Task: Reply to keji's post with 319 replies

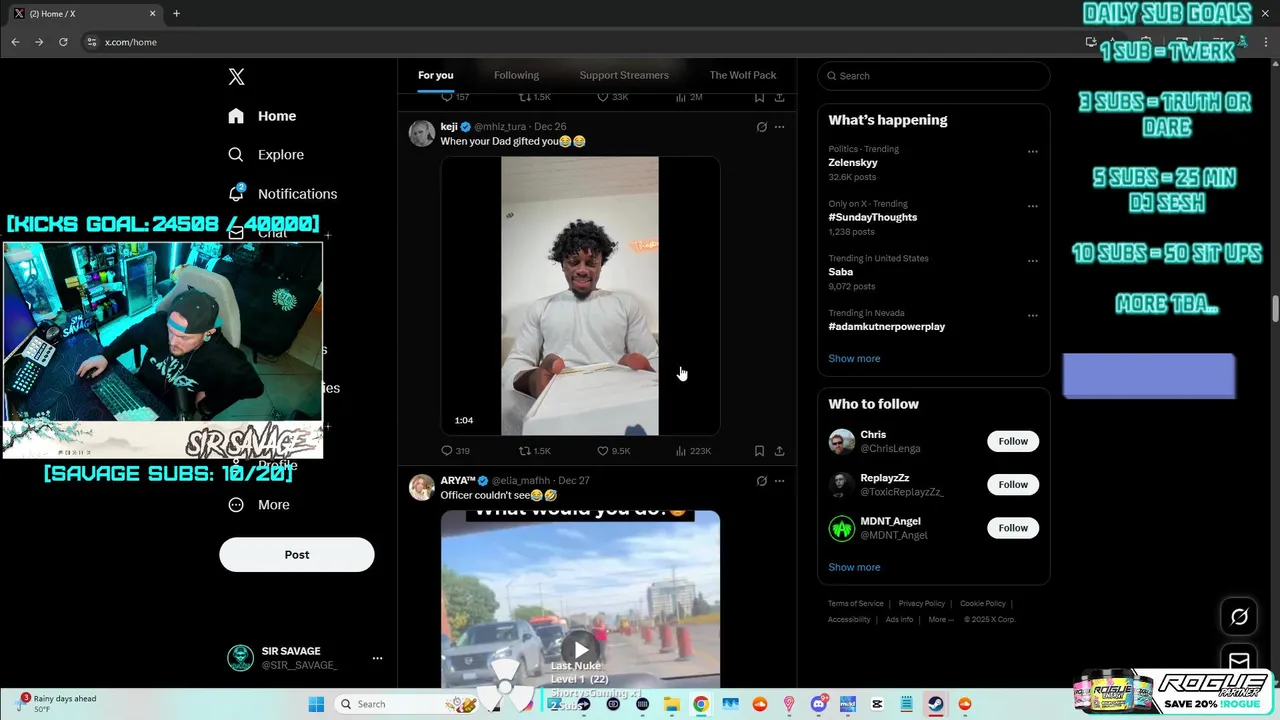Action: pyautogui.click(x=455, y=451)
